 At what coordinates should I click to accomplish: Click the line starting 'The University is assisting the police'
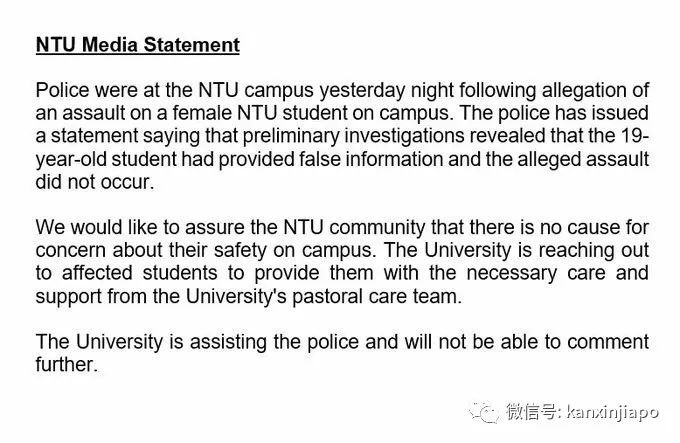click(x=342, y=343)
